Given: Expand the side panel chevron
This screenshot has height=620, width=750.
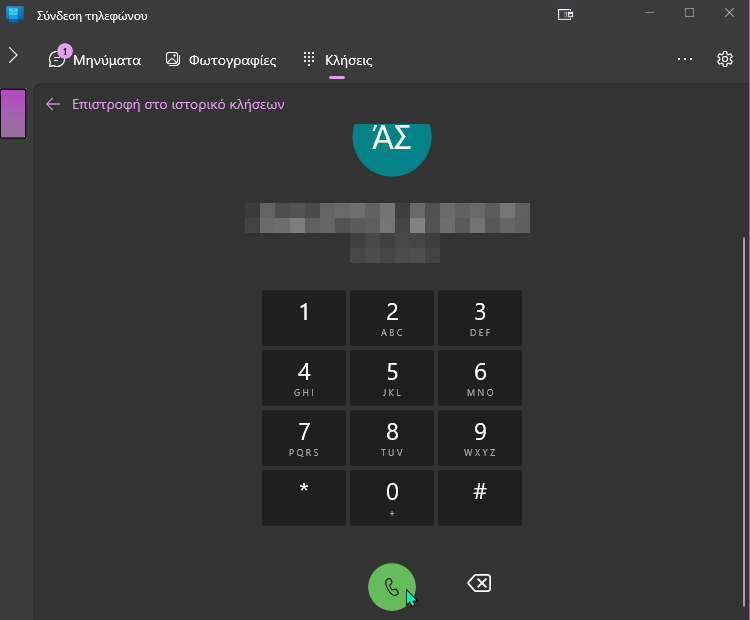Looking at the screenshot, I should [13, 55].
